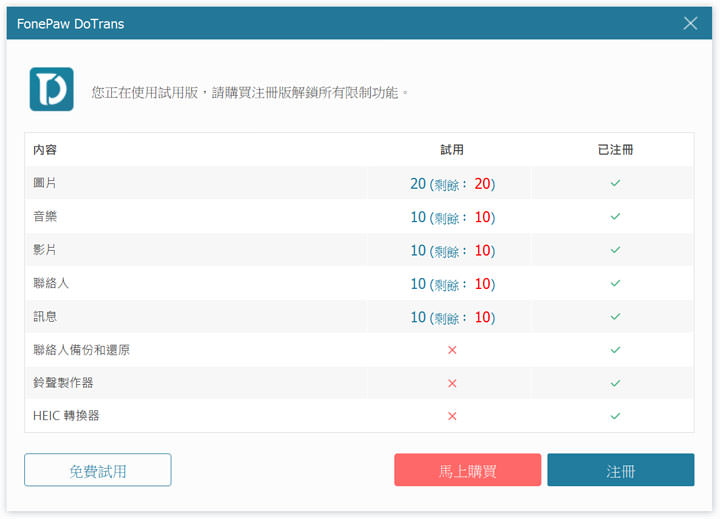Click the 免費試用 button
Viewport: 720px width, 519px height.
(x=98, y=470)
